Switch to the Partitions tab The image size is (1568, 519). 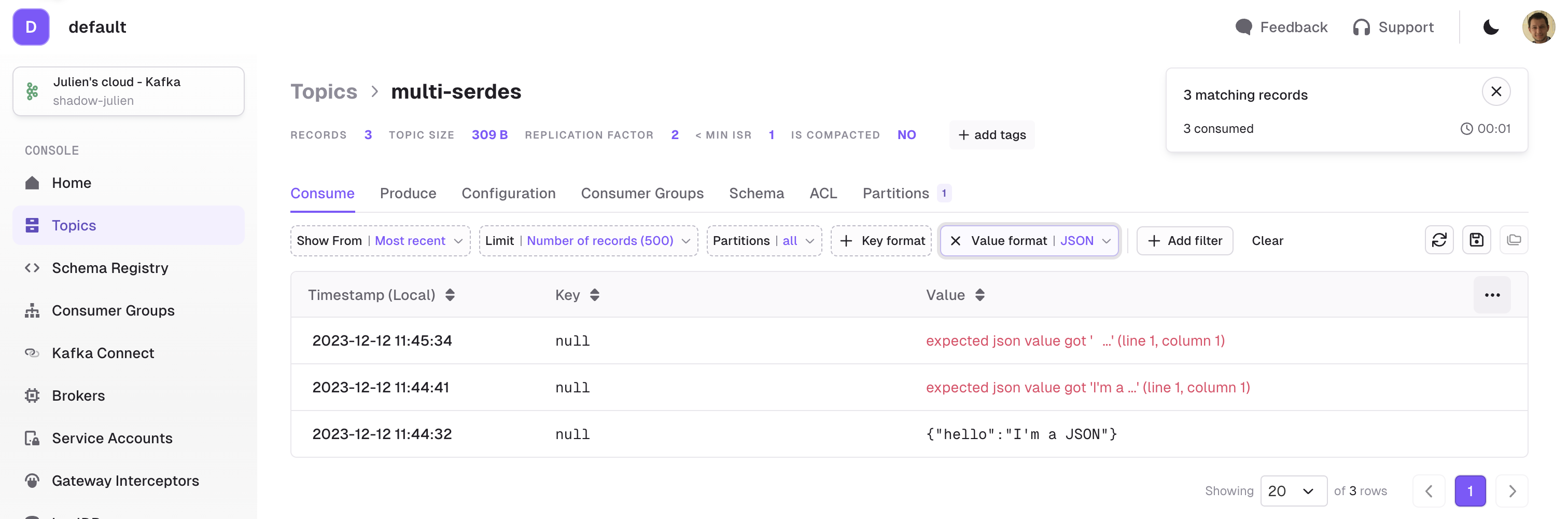pyautogui.click(x=906, y=194)
